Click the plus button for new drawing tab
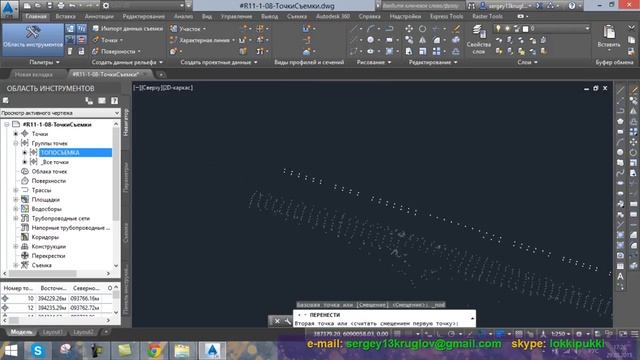The width and height of the screenshot is (640, 360). pyautogui.click(x=161, y=75)
